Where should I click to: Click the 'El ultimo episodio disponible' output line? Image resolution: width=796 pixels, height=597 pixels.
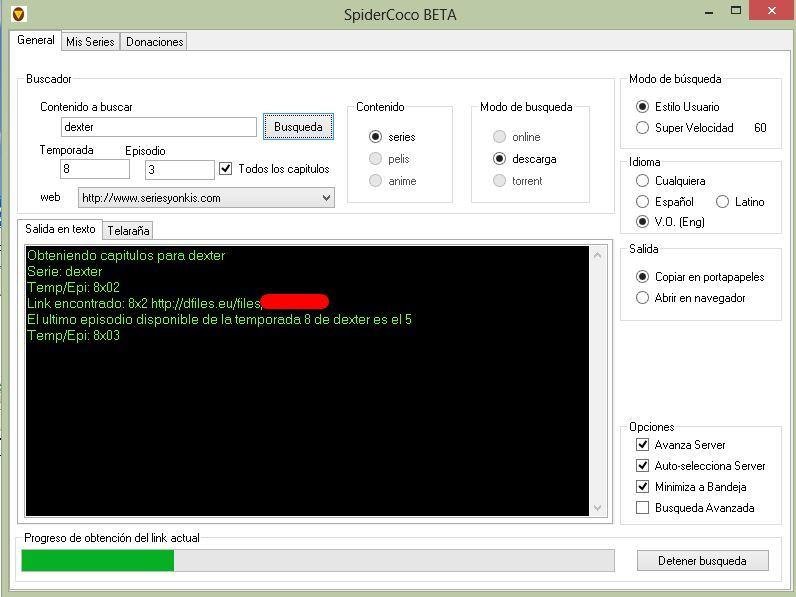219,319
